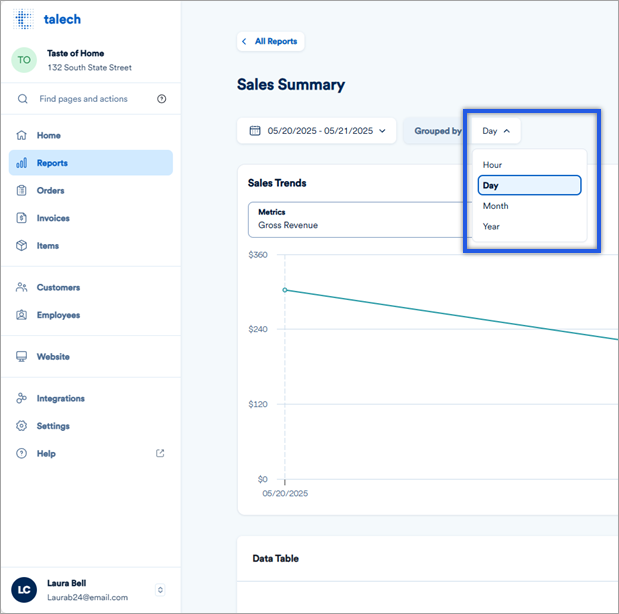Open Help link
Screen dimensions: 619x614
pyautogui.click(x=91, y=453)
